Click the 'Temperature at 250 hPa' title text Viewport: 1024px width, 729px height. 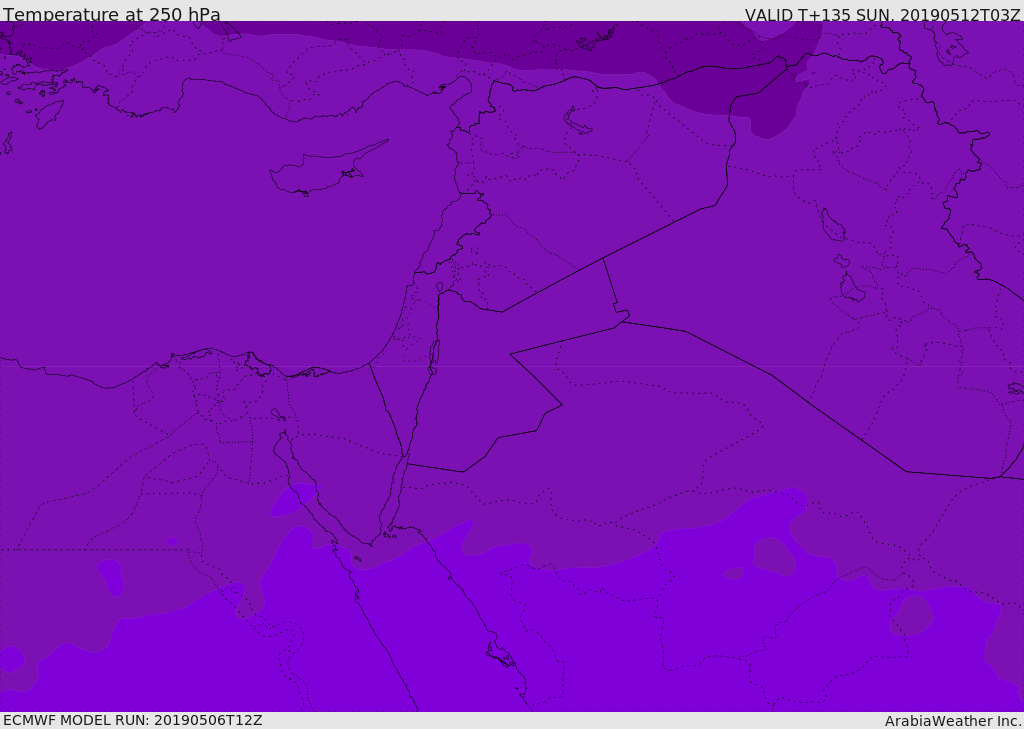112,14
